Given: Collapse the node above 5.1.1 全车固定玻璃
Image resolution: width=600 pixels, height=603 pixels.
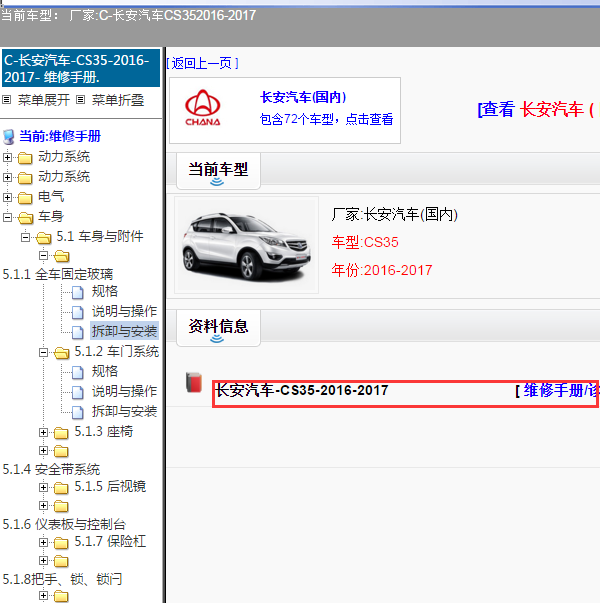Looking at the screenshot, I should (x=43, y=255).
